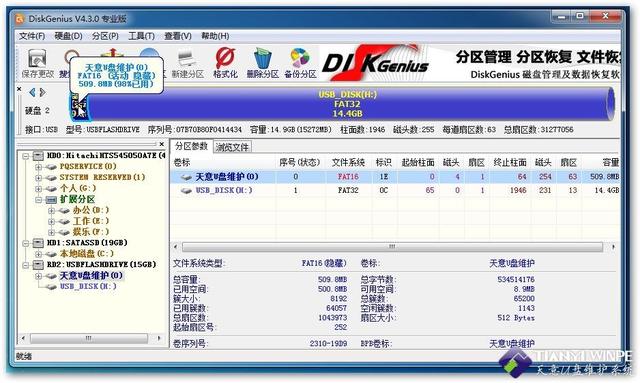Open the 硬盘(D) disk menu
This screenshot has width=640, height=383.
pos(68,36)
